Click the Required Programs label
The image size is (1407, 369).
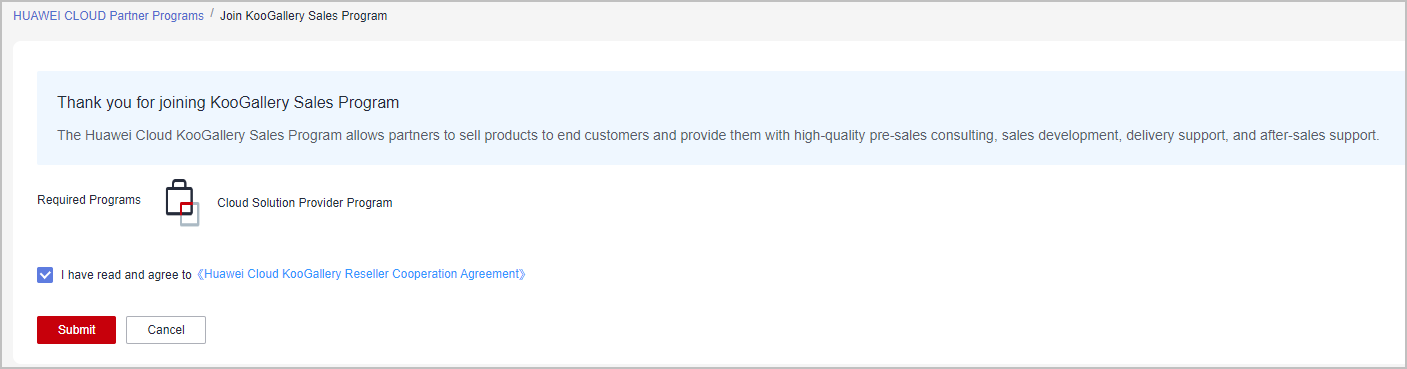[89, 200]
